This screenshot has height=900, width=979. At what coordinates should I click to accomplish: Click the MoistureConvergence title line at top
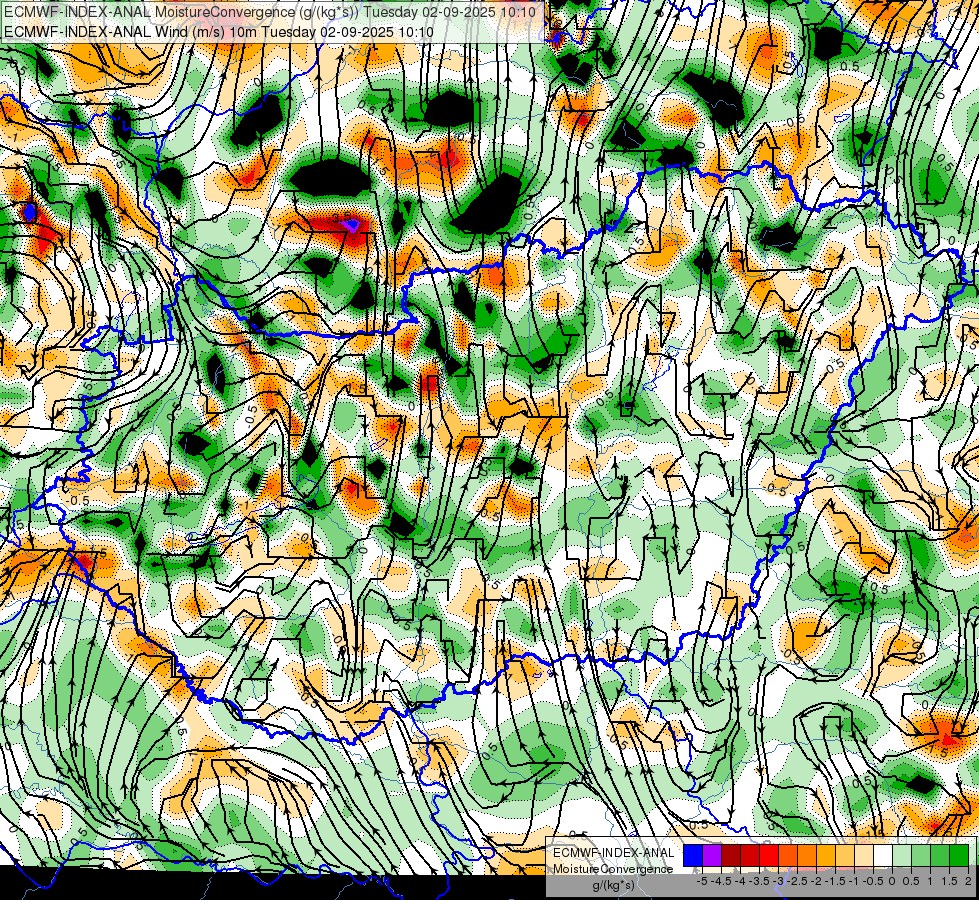[x=270, y=12]
